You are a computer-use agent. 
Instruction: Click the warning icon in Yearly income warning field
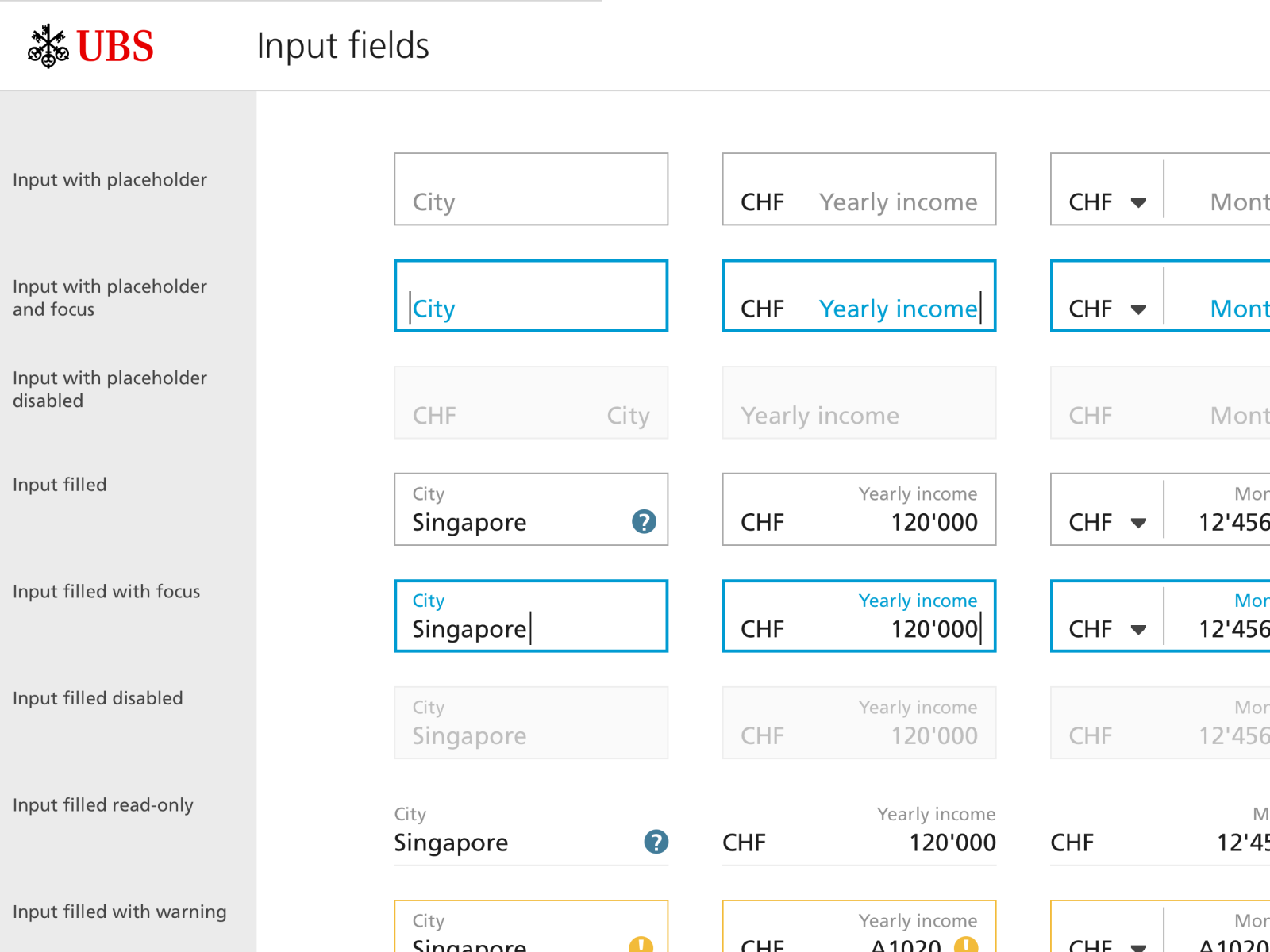point(966,944)
